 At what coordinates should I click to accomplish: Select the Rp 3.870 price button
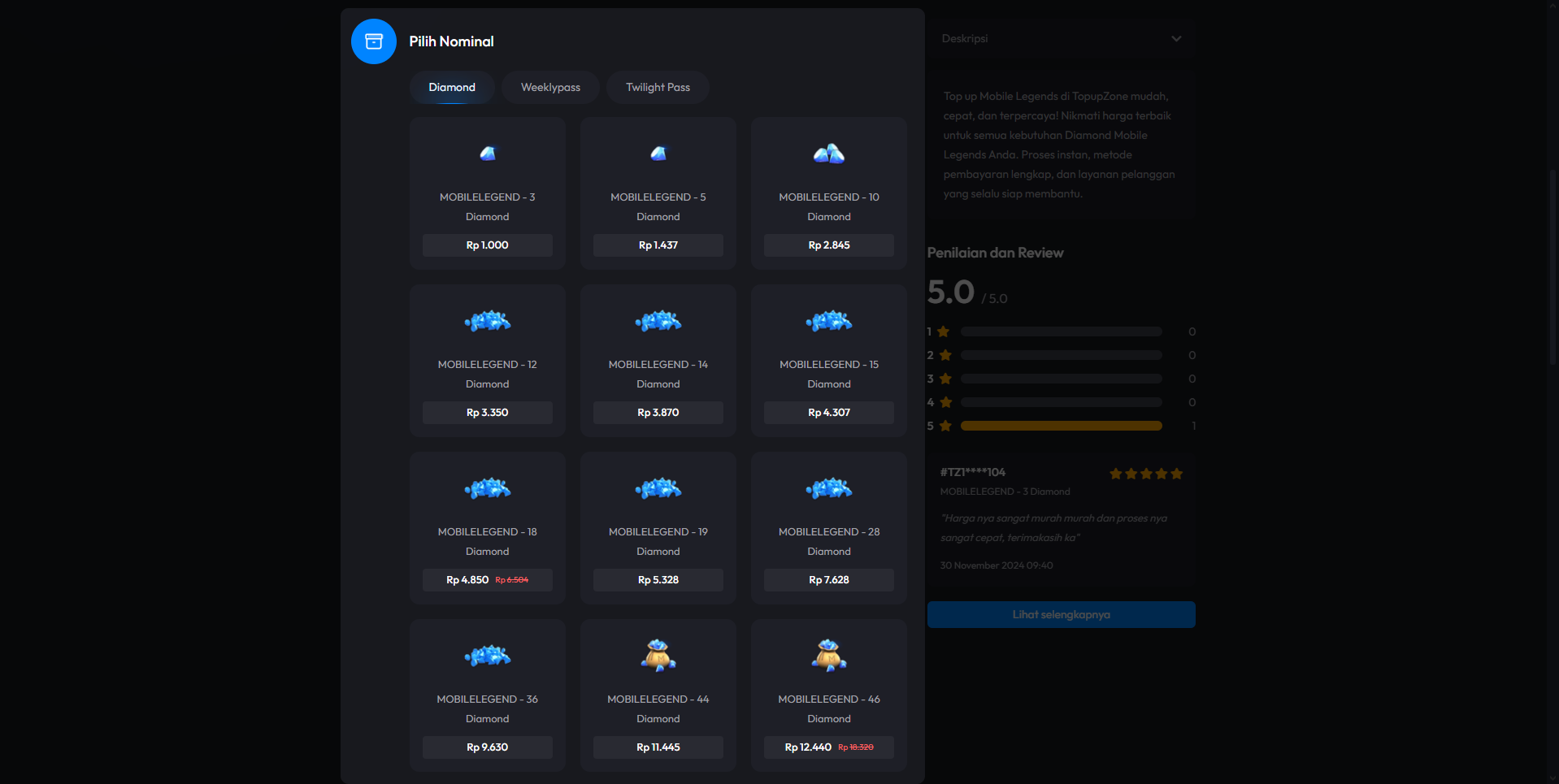[658, 413]
